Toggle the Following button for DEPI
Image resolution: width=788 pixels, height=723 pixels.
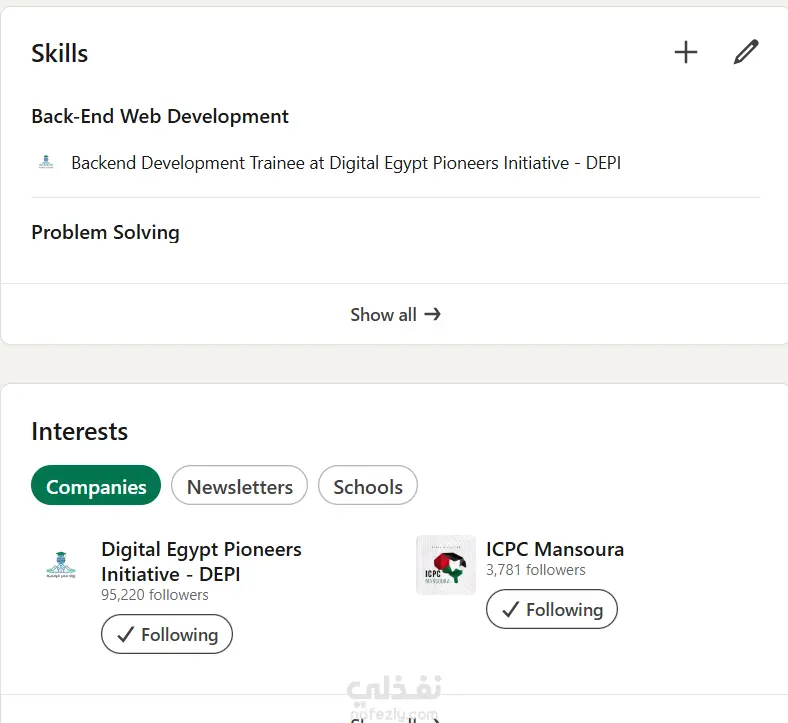pos(167,634)
